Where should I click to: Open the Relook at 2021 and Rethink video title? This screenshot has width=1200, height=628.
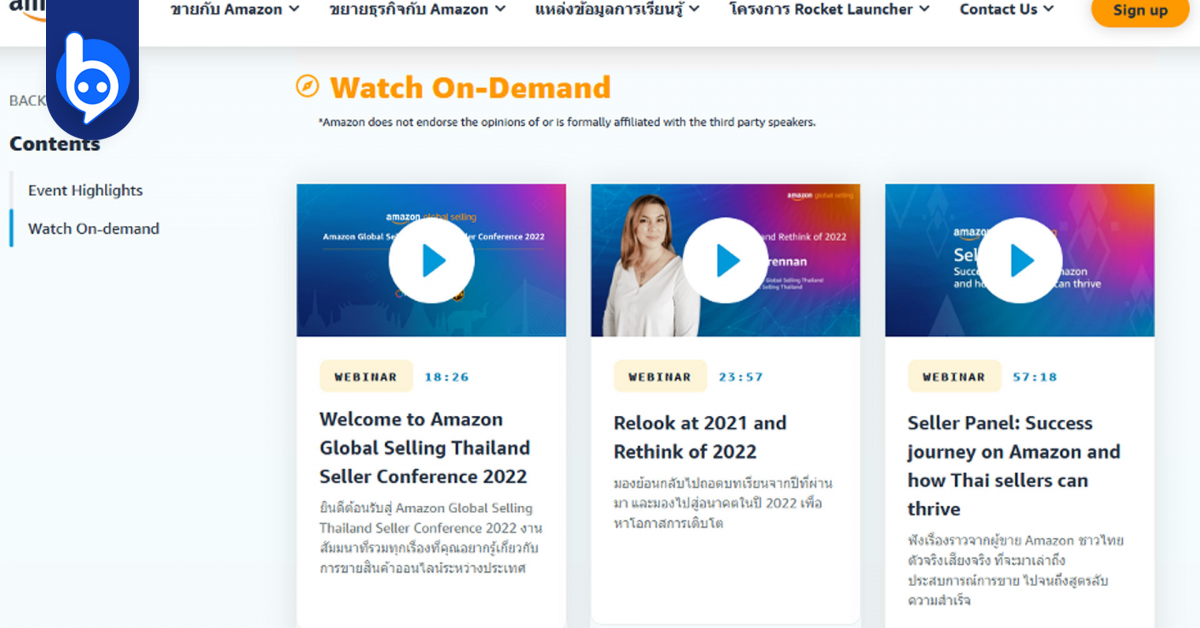pyautogui.click(x=700, y=437)
